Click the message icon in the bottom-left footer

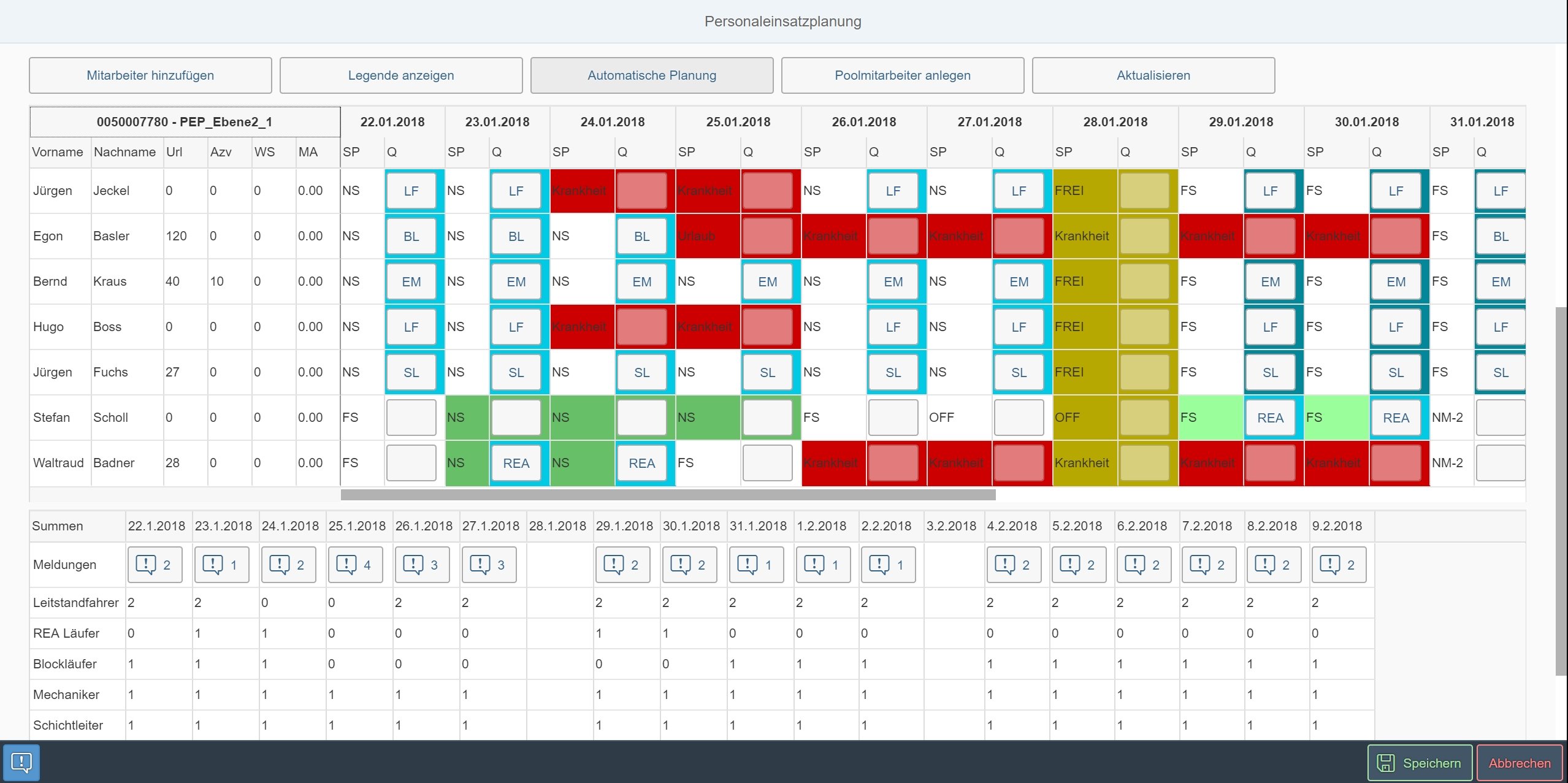pos(21,763)
